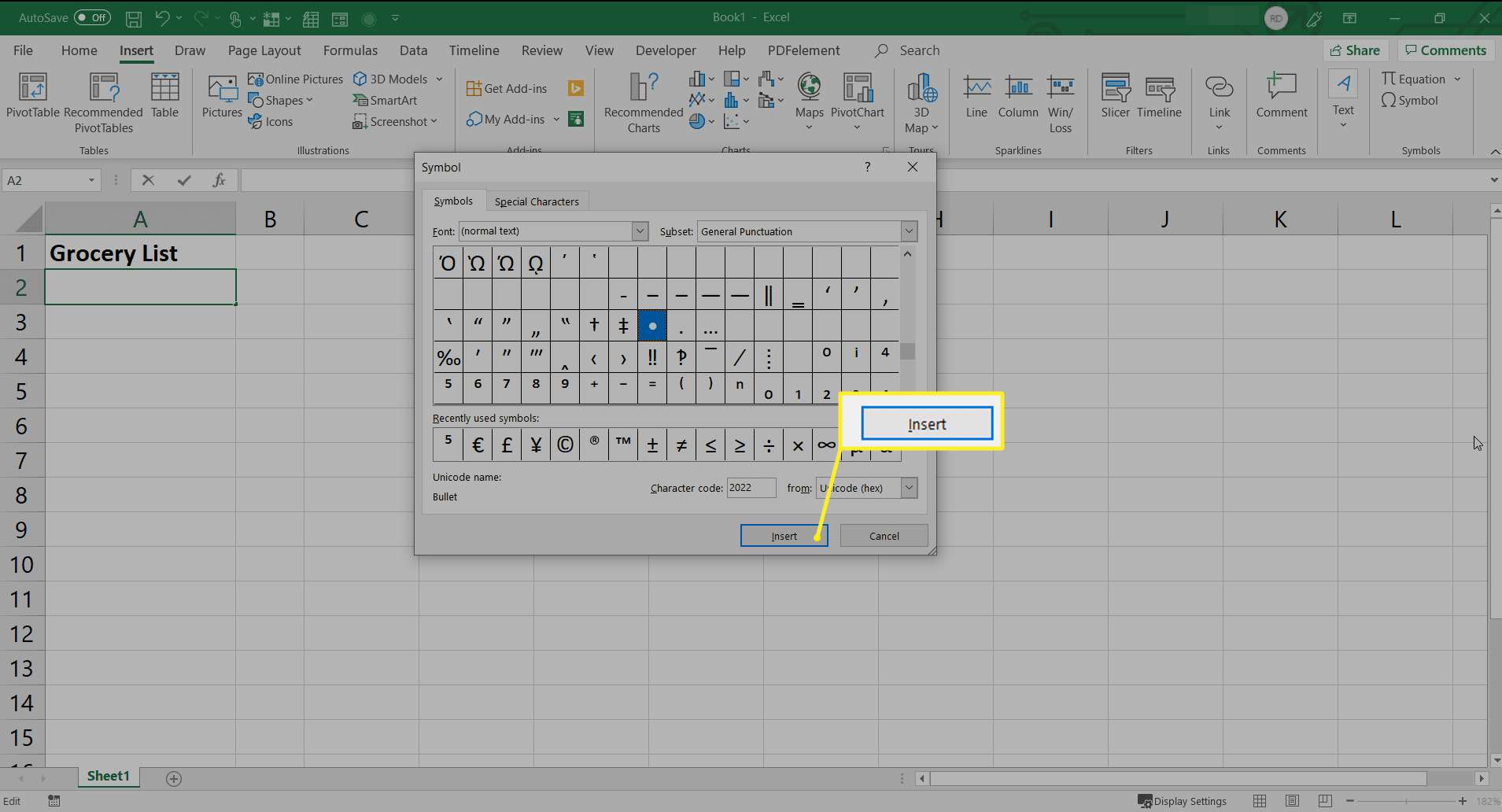Insert a PivotTable
The height and width of the screenshot is (812, 1502).
[x=33, y=95]
